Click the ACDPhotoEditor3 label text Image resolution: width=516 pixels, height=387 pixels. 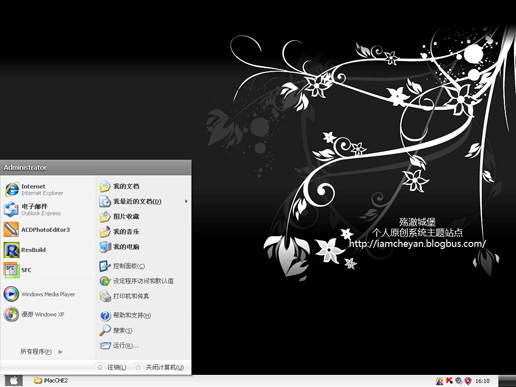(x=46, y=230)
